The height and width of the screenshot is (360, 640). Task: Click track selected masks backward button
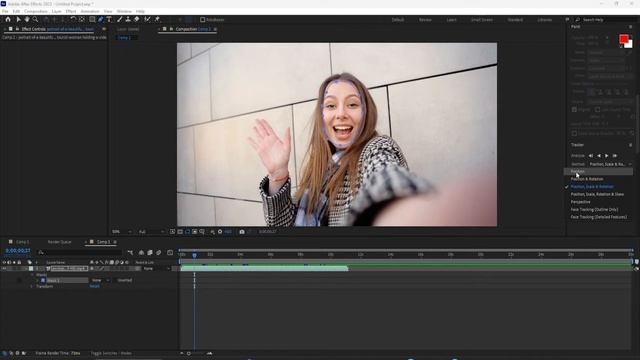[599, 156]
